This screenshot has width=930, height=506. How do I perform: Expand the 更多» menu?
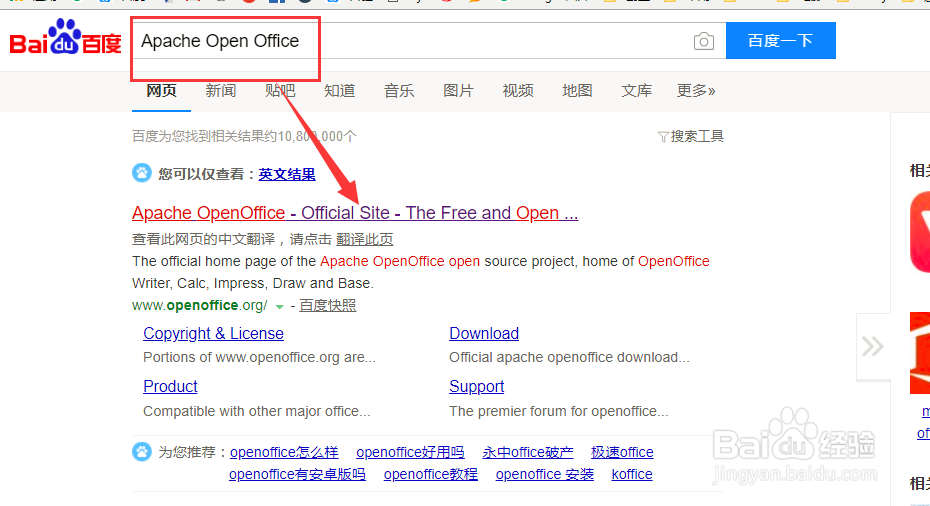(x=696, y=91)
